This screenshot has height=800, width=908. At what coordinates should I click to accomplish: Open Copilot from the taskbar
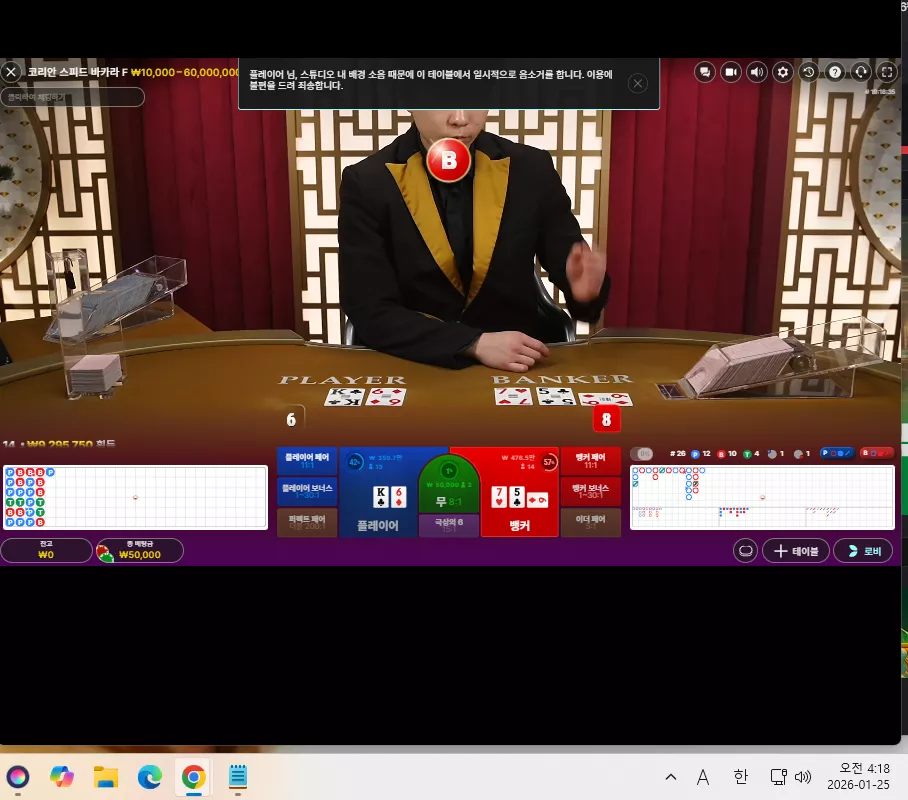click(x=61, y=777)
